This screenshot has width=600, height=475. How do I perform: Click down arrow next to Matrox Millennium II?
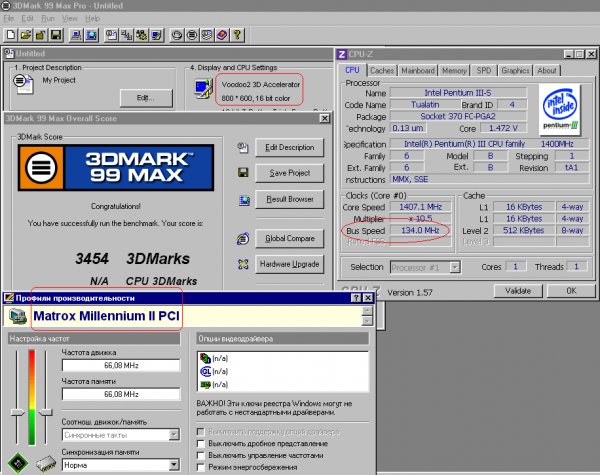(x=367, y=321)
